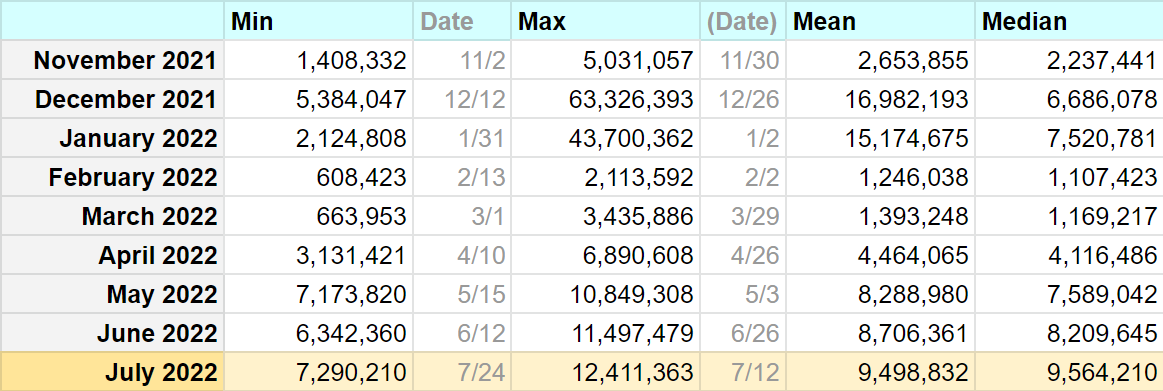Click the 7/24 min date cell
This screenshot has height=391, width=1163.
click(462, 372)
